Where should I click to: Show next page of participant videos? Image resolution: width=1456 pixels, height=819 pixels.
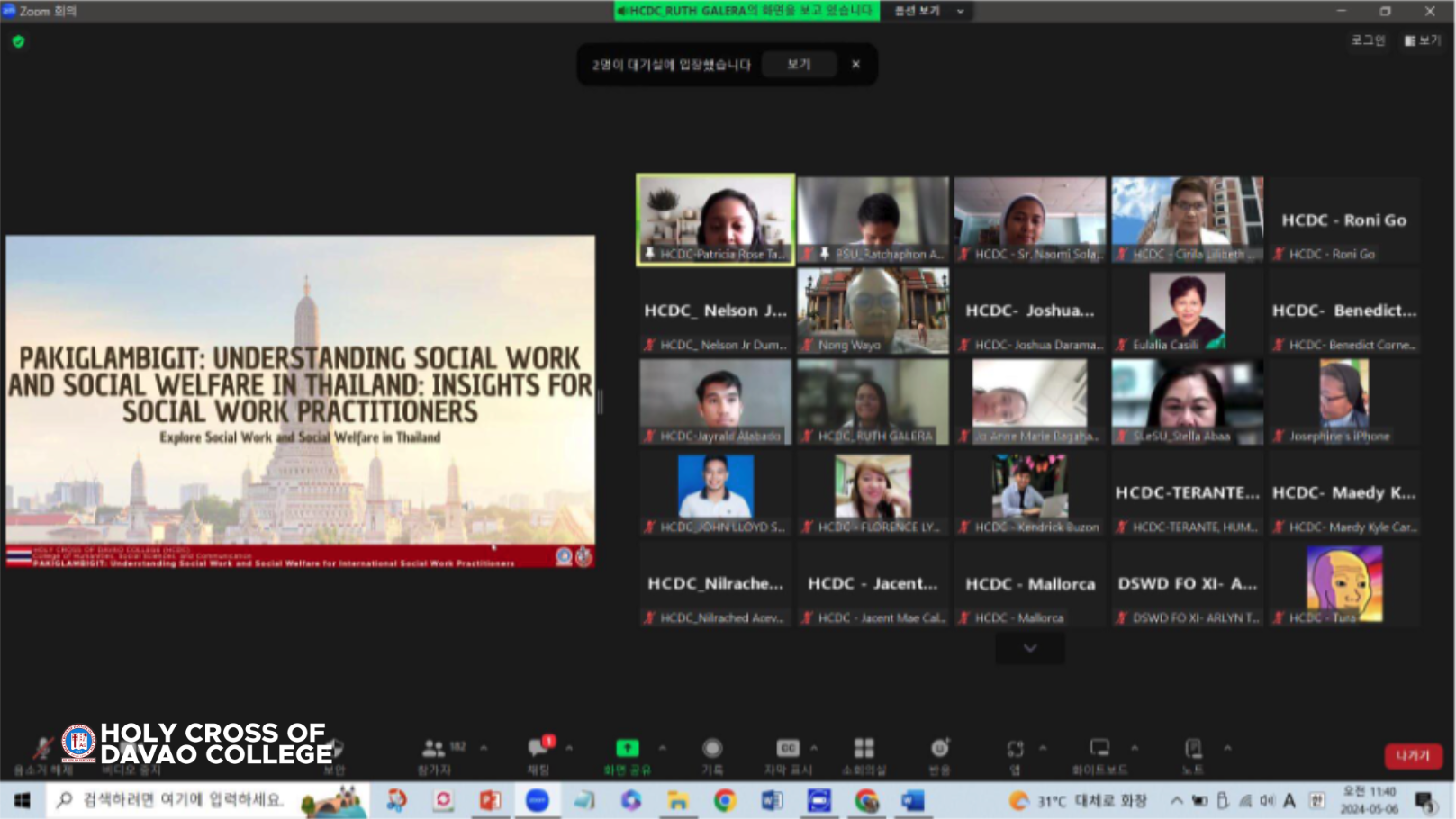pyautogui.click(x=1030, y=648)
